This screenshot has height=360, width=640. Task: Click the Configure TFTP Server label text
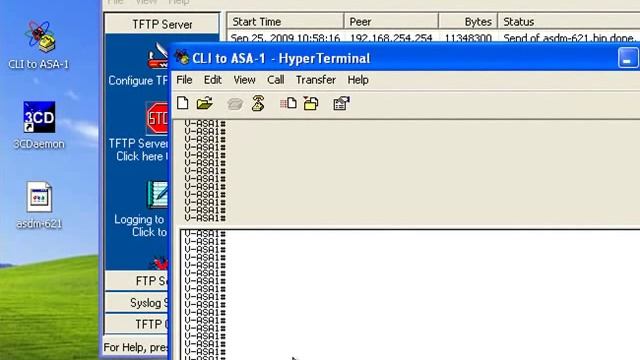138,80
